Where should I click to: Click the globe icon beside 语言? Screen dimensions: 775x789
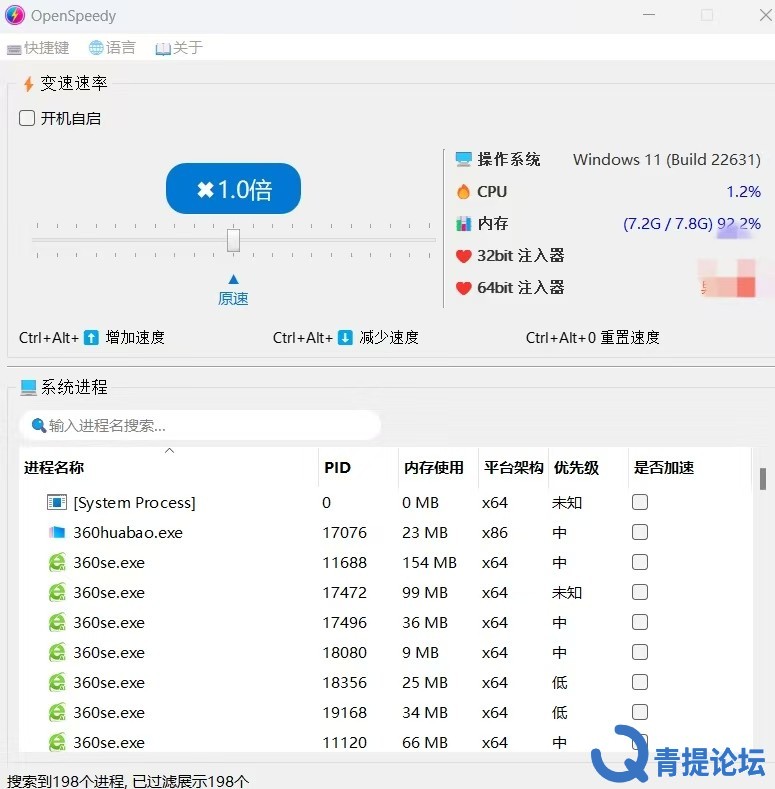(x=96, y=48)
